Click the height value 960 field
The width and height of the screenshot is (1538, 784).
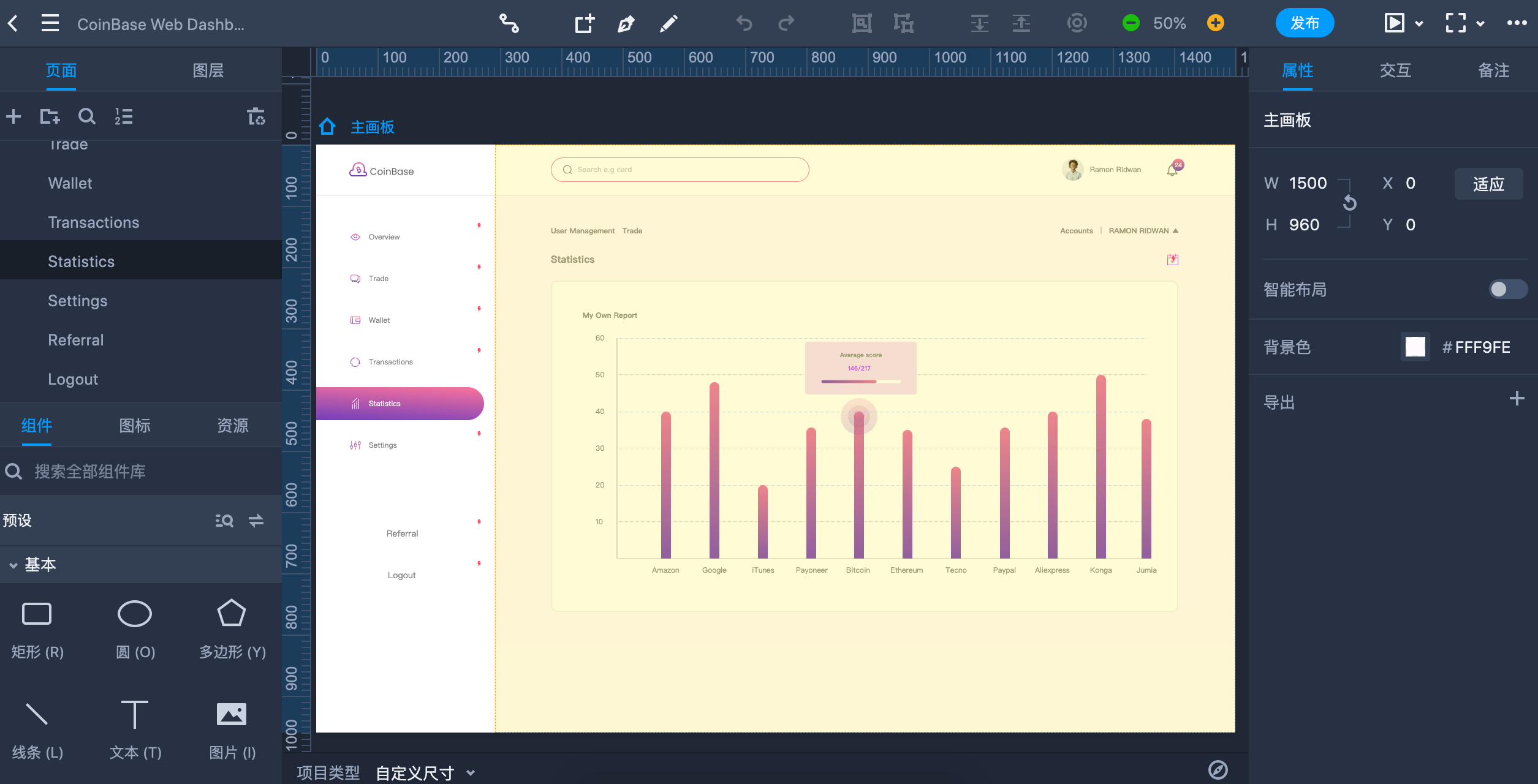tap(1304, 225)
